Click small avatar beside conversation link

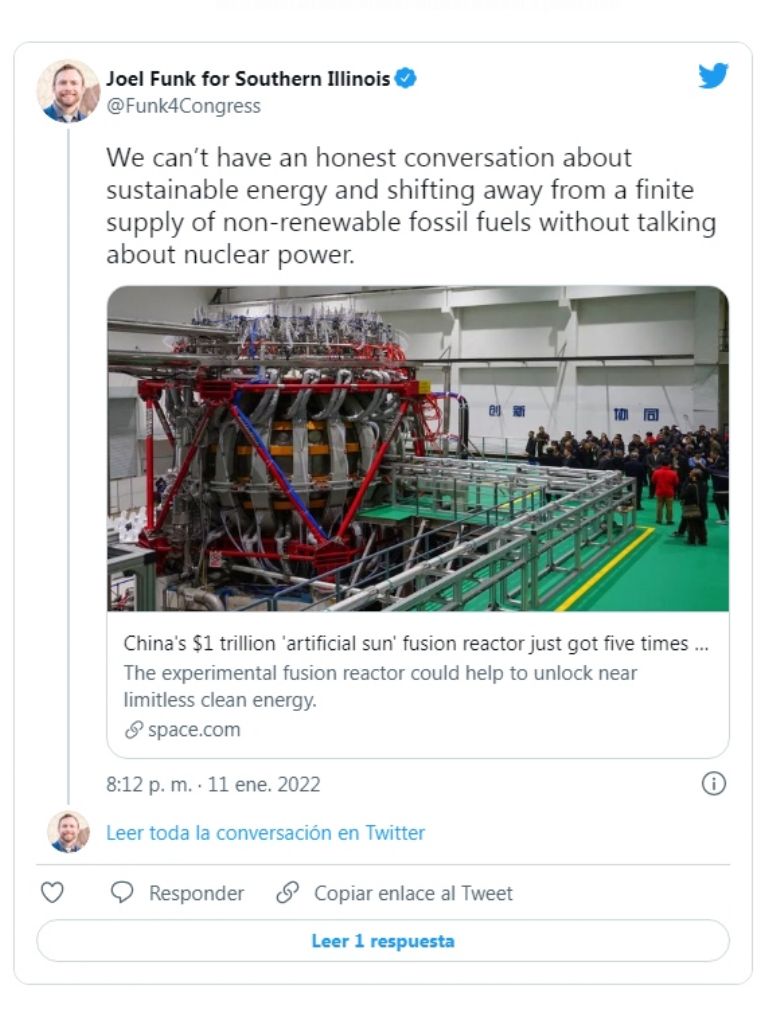[68, 832]
